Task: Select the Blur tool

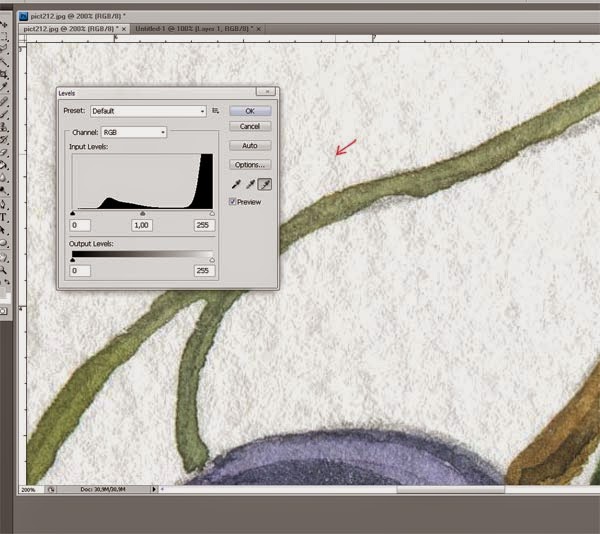Action: pos(4,178)
